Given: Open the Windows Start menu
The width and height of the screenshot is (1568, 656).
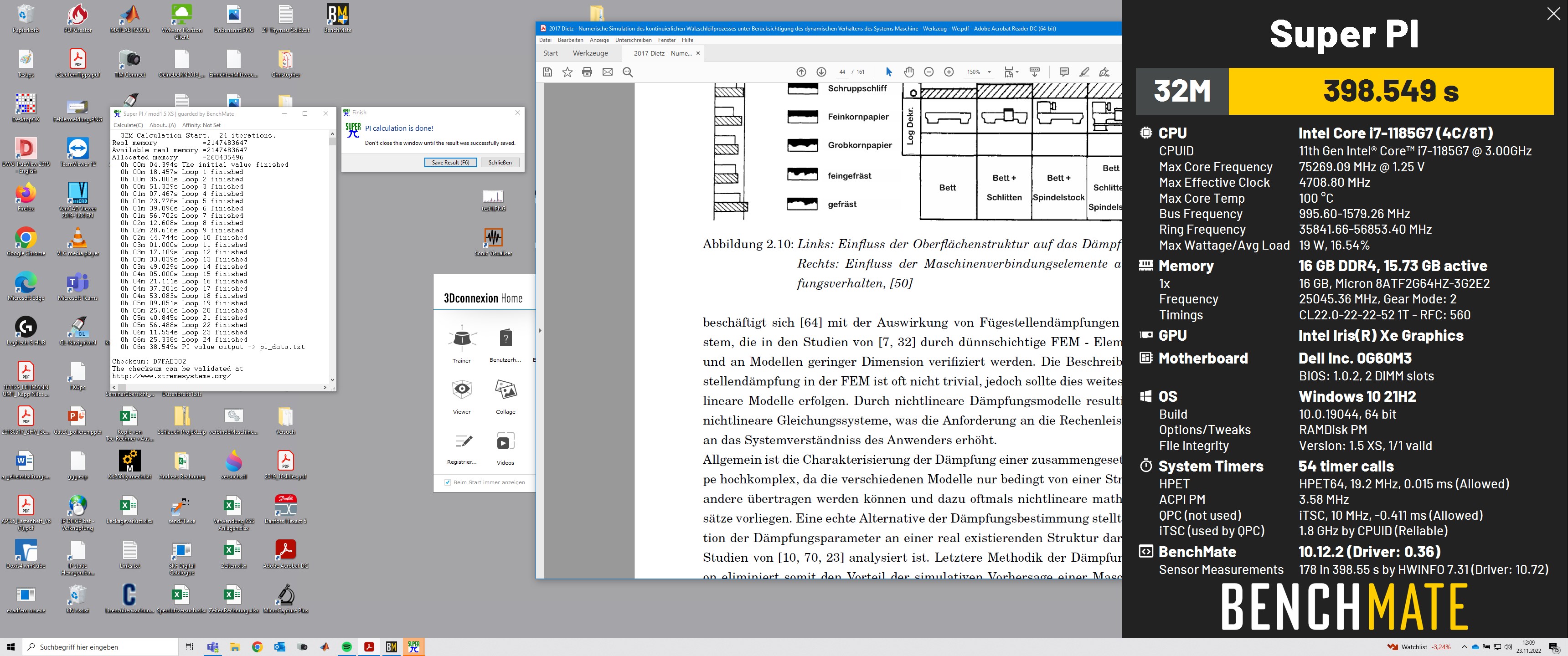Looking at the screenshot, I should 10,647.
